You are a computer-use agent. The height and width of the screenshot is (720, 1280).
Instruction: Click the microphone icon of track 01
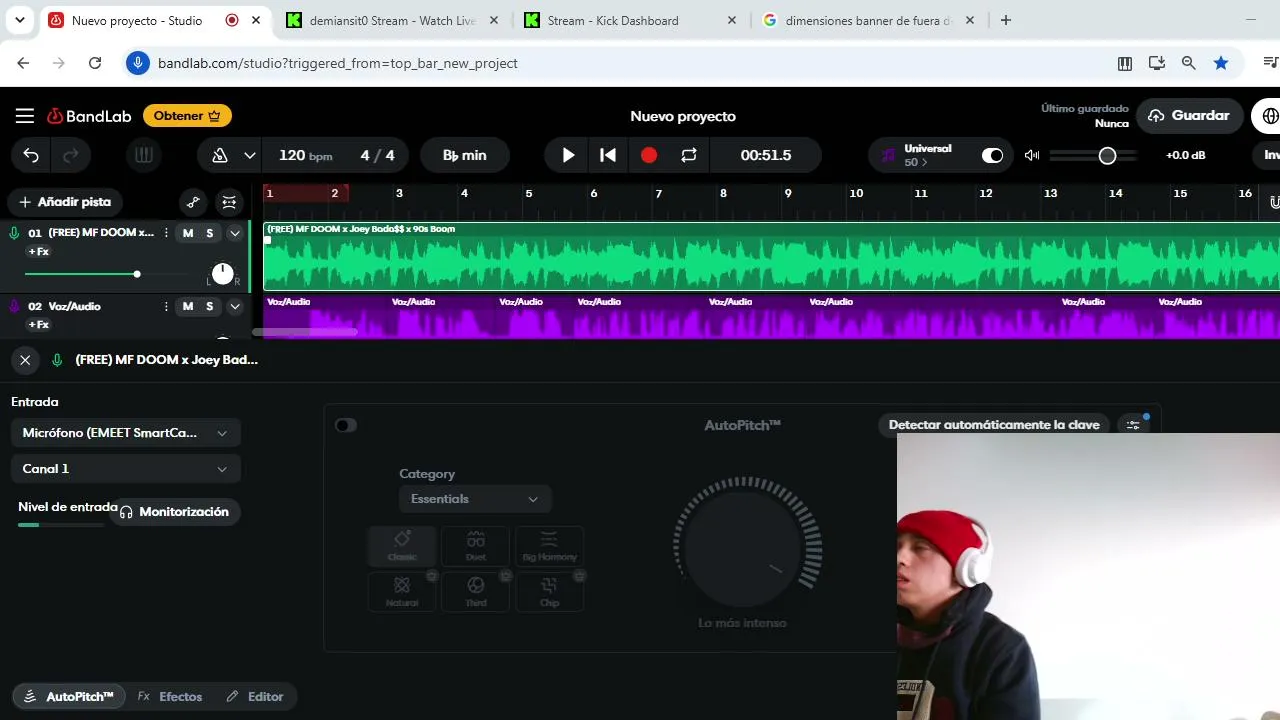pos(14,233)
